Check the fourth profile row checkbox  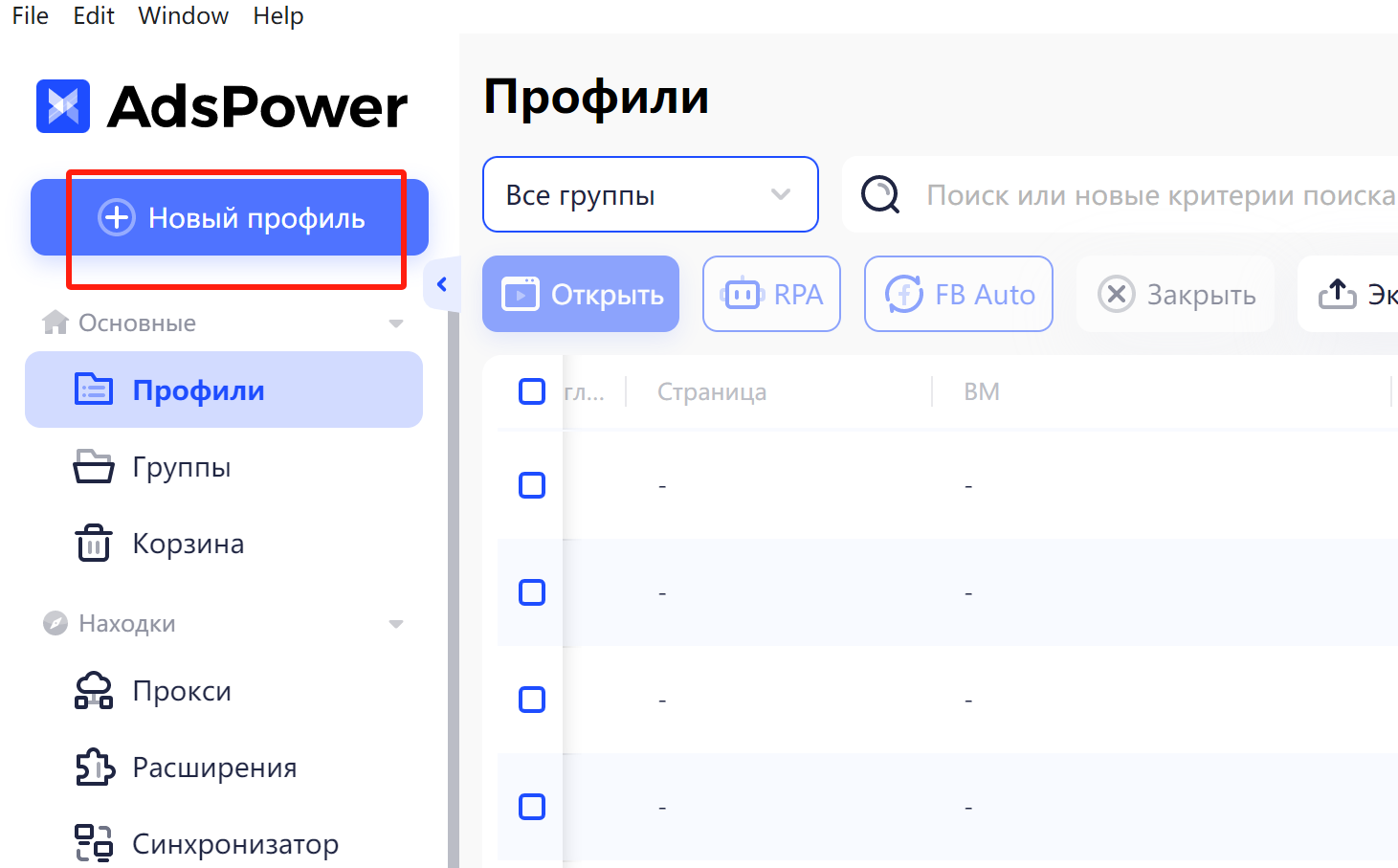pyautogui.click(x=532, y=807)
